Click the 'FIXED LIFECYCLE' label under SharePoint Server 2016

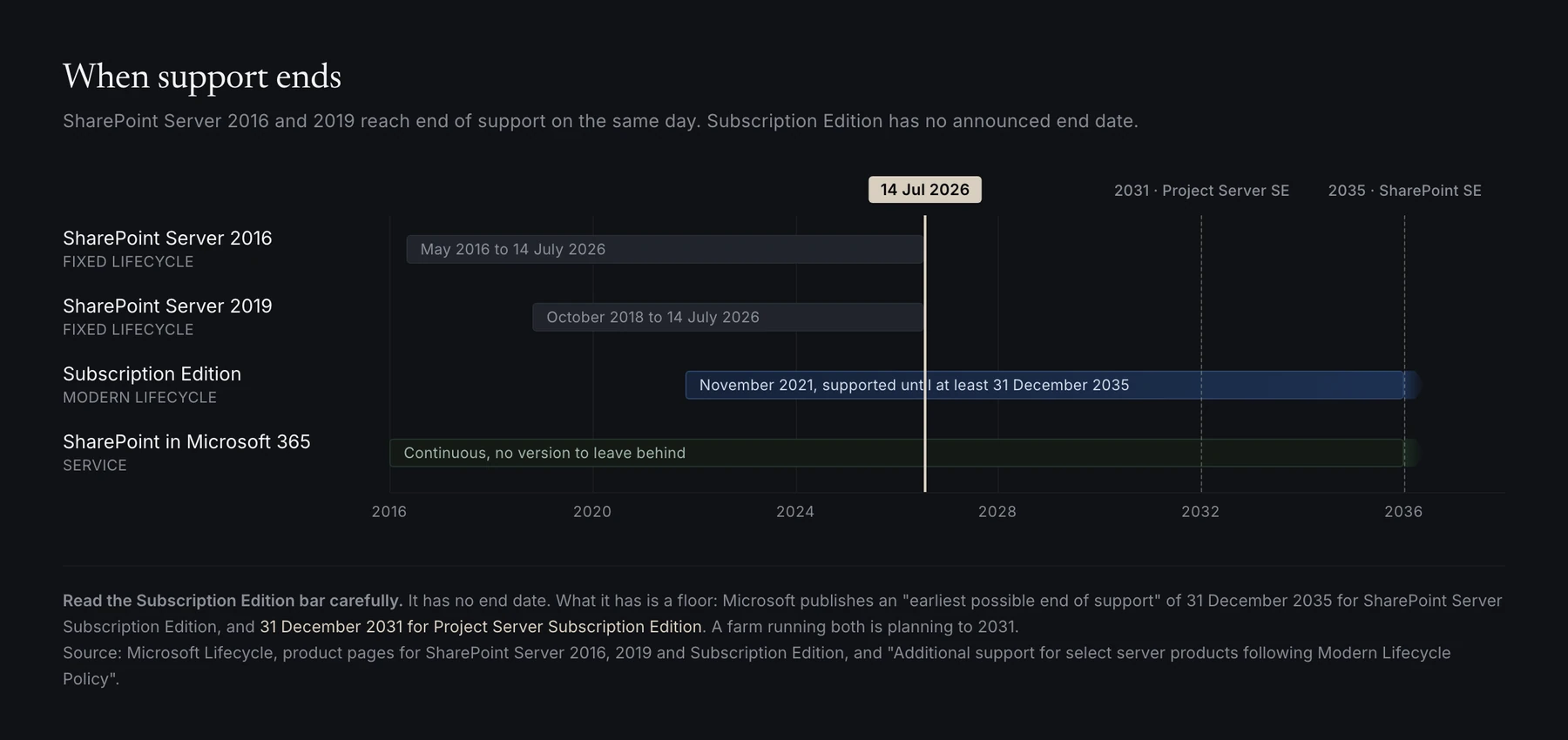128,261
